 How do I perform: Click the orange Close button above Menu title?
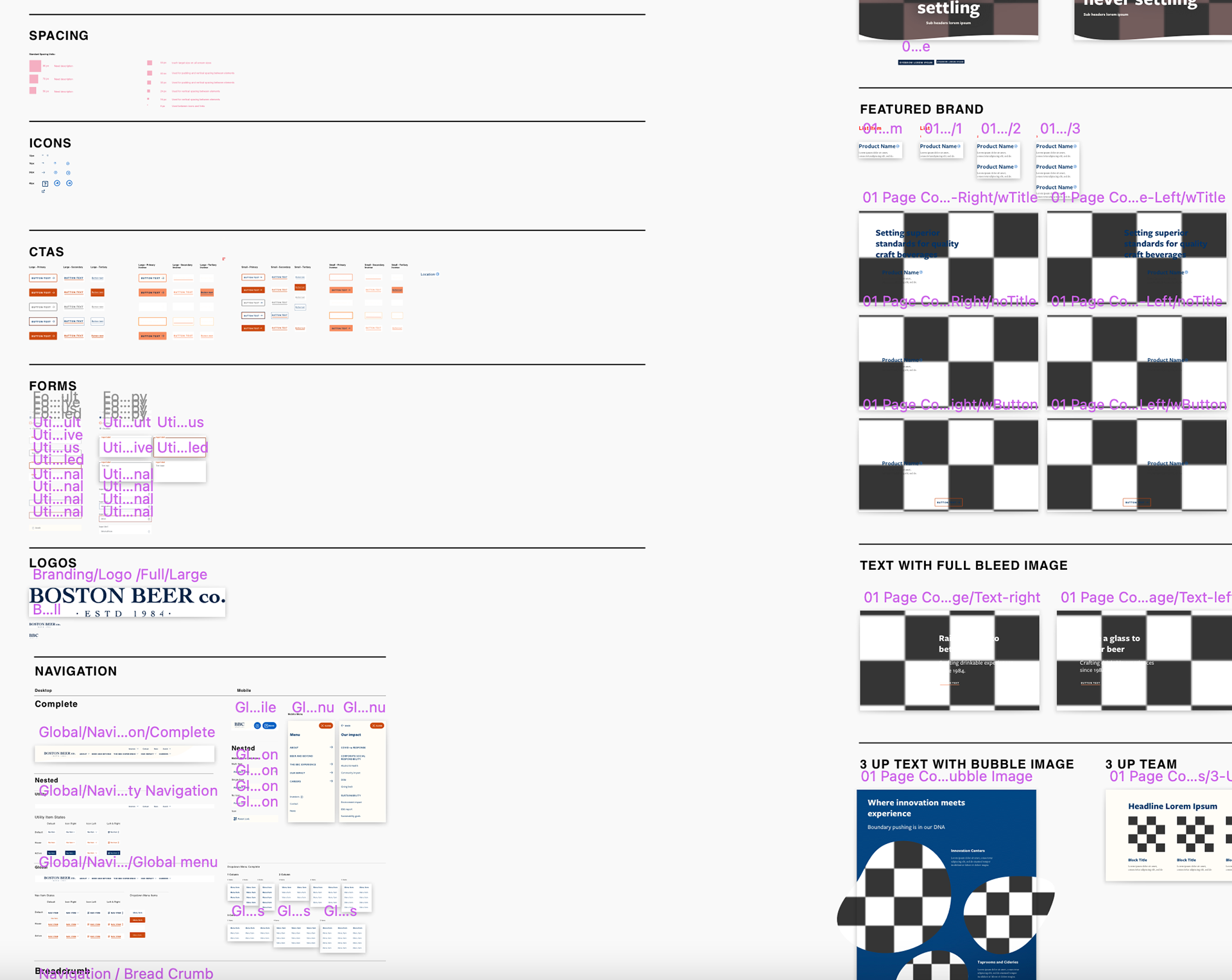[x=326, y=726]
